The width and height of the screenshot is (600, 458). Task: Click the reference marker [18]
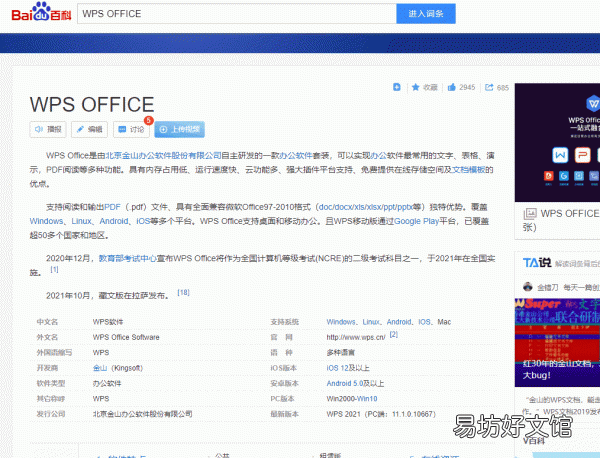(x=183, y=292)
